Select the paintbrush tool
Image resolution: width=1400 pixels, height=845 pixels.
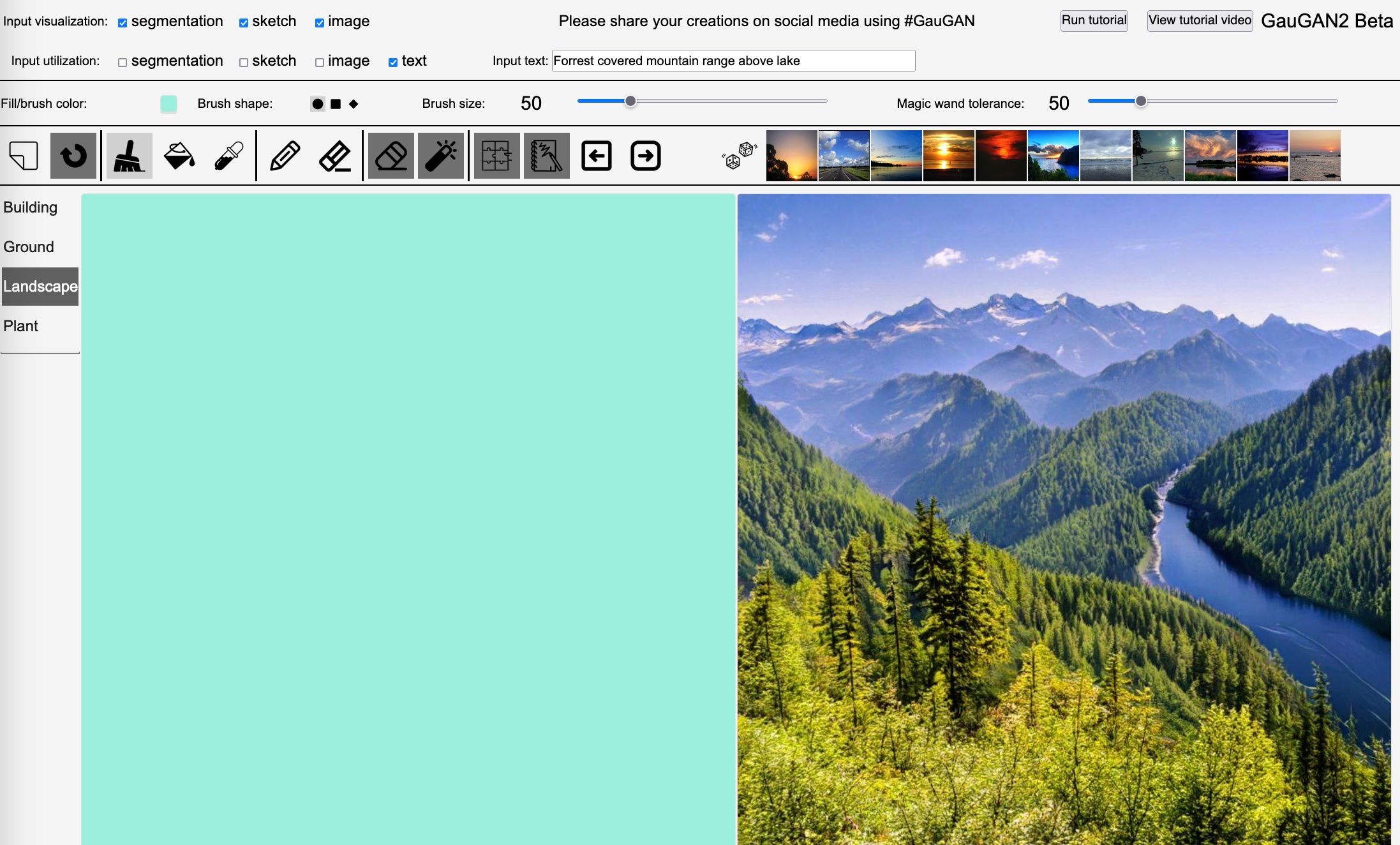pos(129,156)
